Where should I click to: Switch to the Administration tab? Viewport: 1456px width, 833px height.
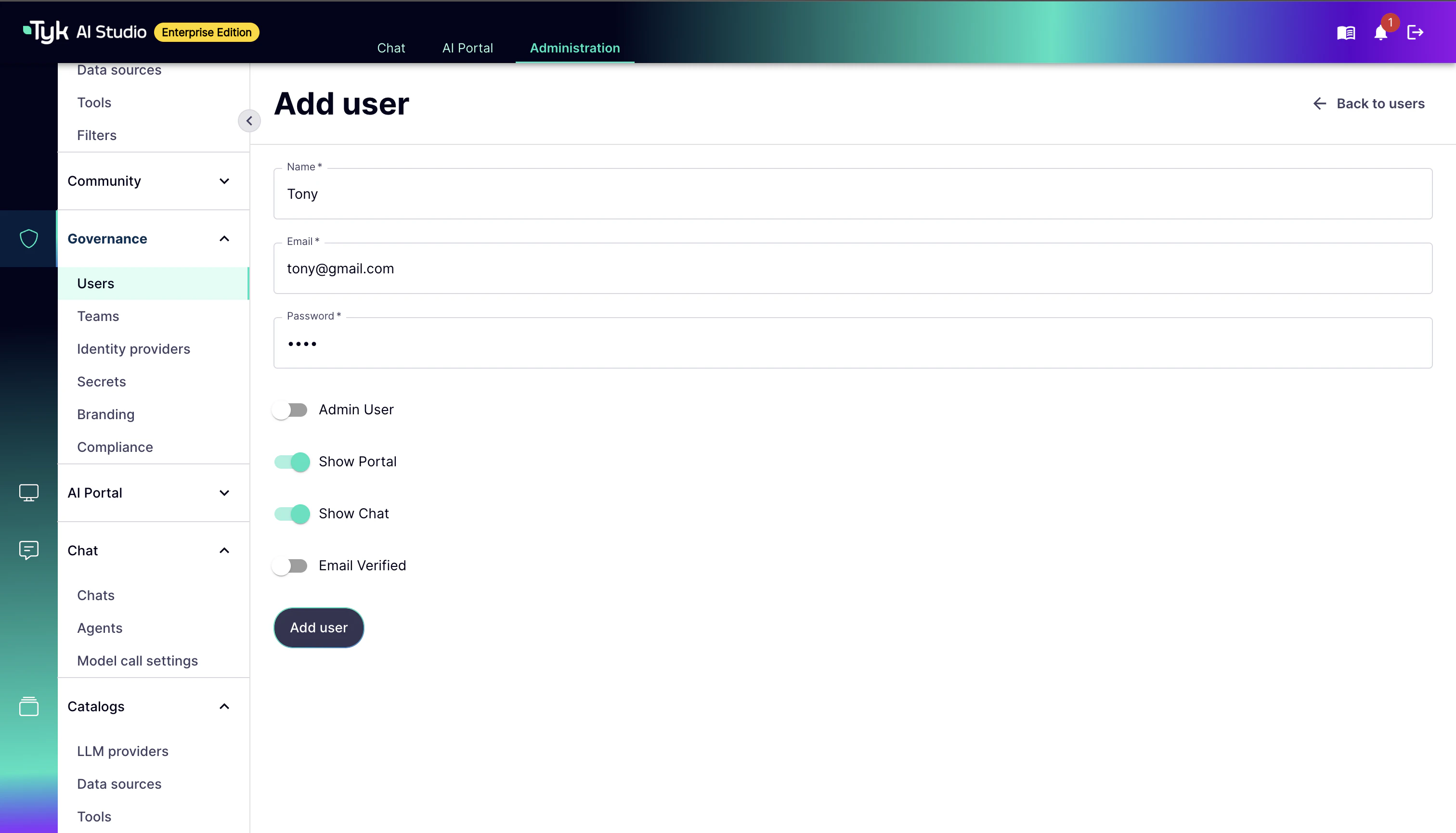(574, 48)
